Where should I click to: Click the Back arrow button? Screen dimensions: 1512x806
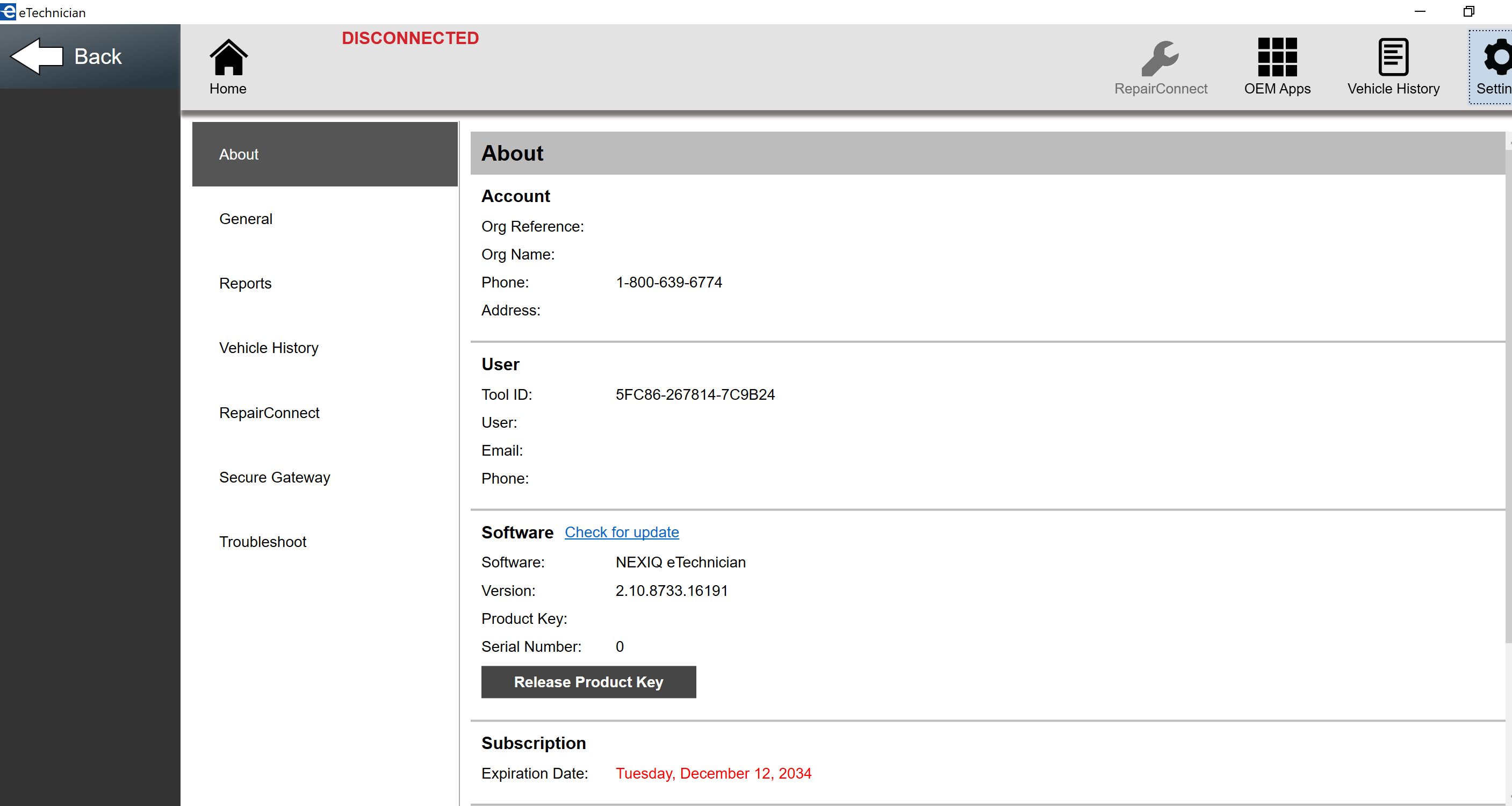[90, 56]
